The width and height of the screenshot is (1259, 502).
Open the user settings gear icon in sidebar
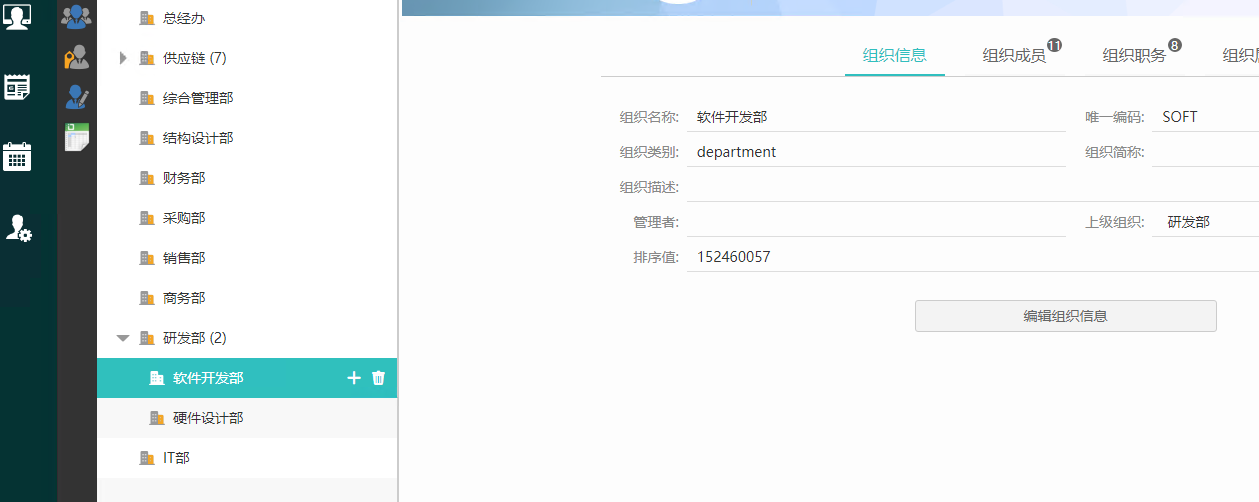pos(18,227)
